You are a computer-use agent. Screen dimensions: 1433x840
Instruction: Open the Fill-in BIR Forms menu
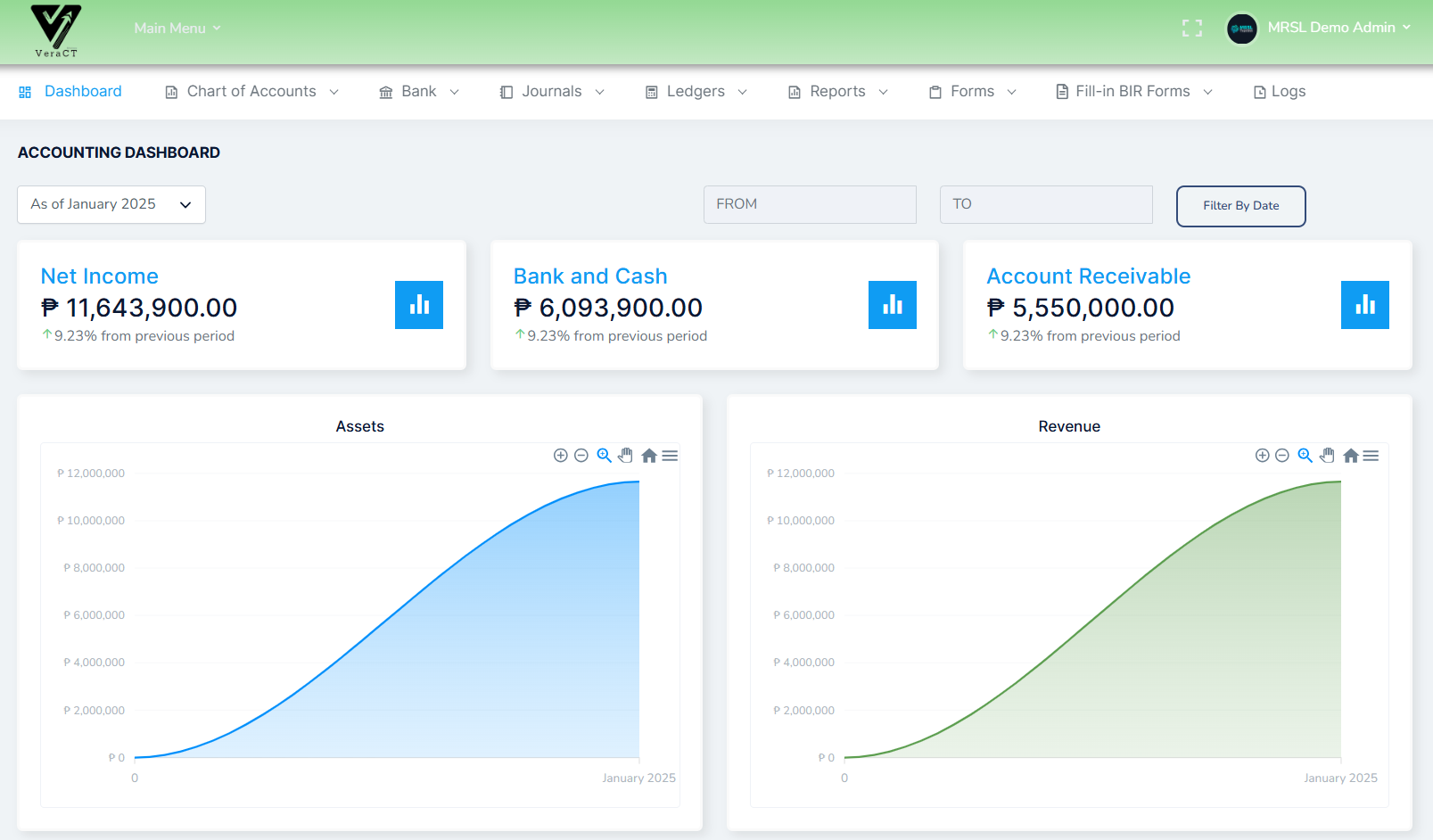[x=1132, y=91]
